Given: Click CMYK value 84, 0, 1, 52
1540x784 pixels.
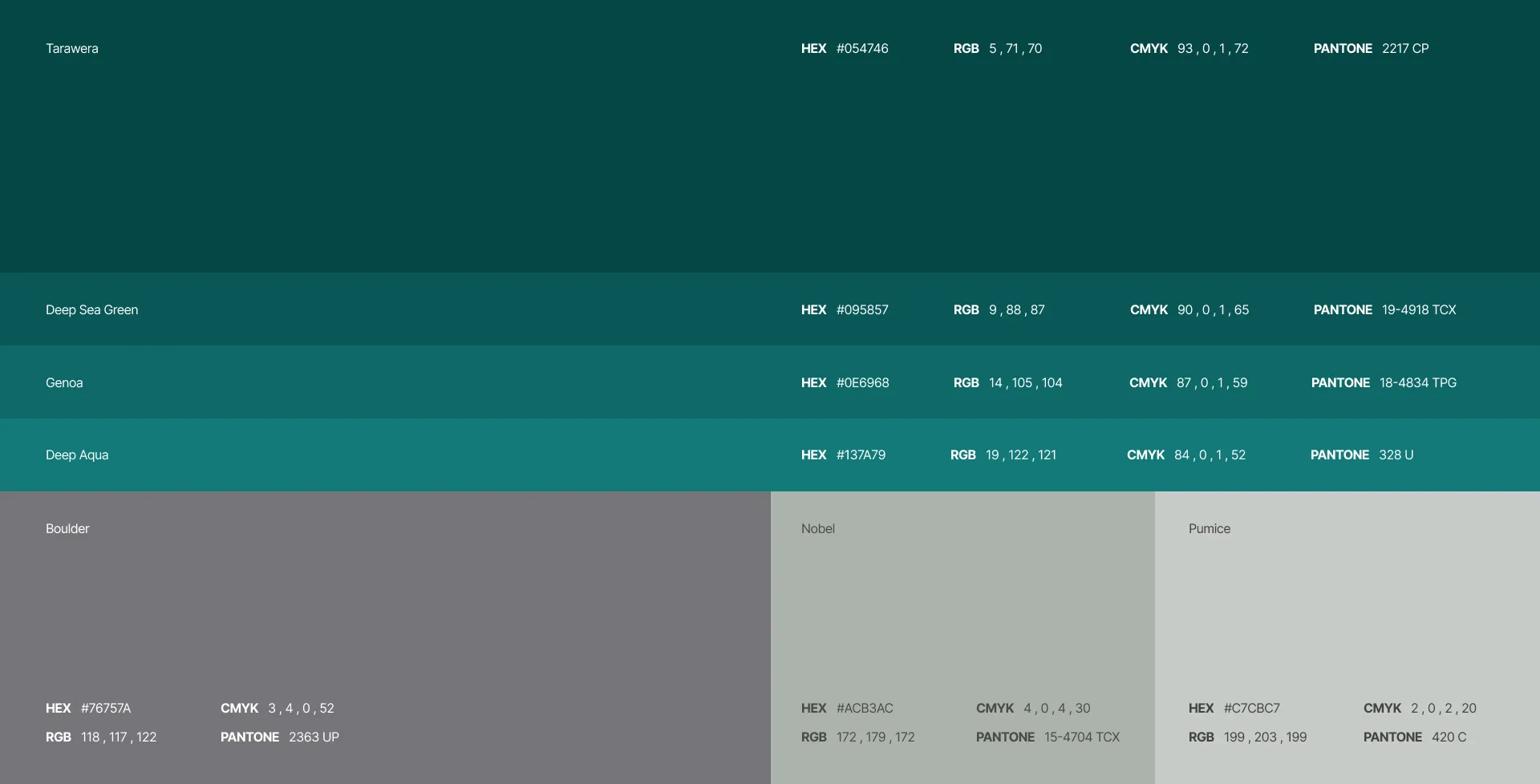Looking at the screenshot, I should pyautogui.click(x=1210, y=455).
